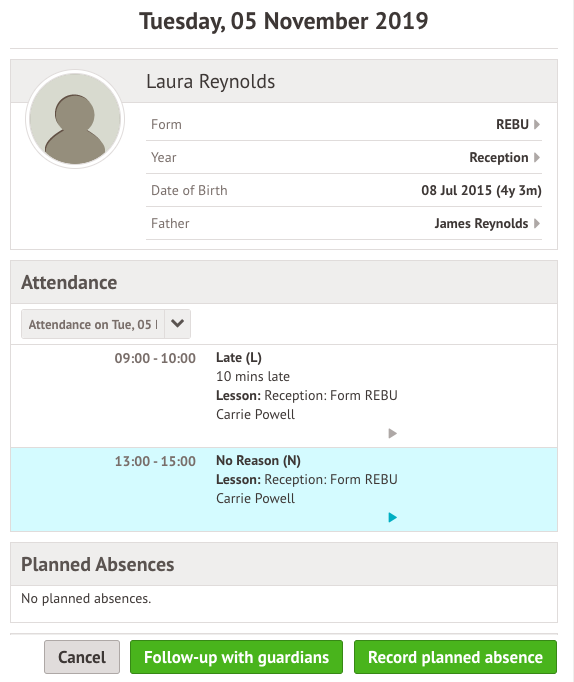Viewport: 574px width, 682px height.
Task: Open James Reynolds arrow icon
Action: (537, 224)
